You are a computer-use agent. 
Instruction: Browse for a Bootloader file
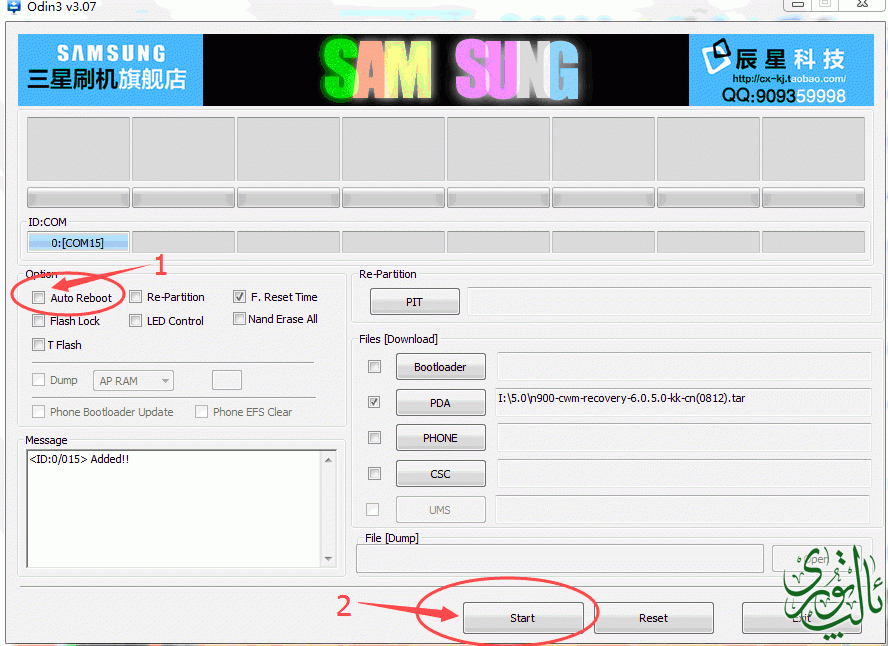441,367
